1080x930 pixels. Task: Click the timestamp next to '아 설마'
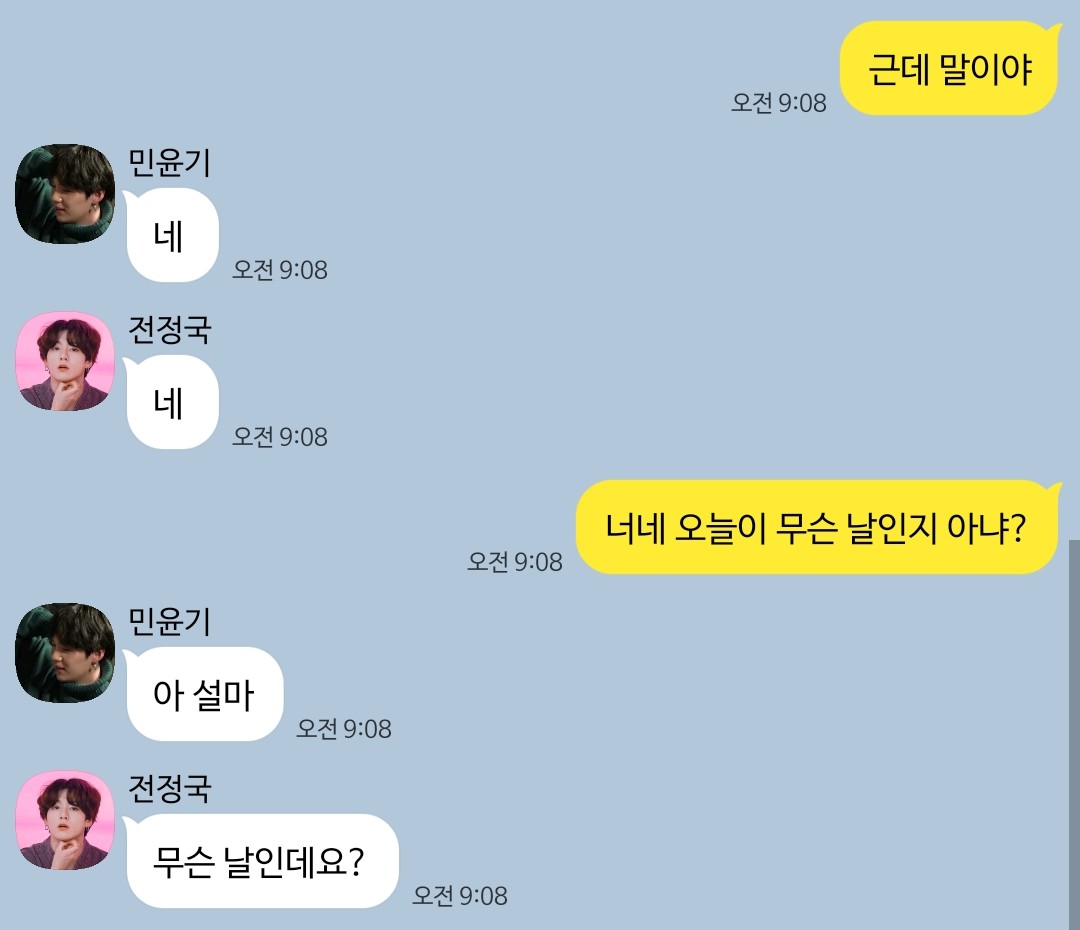tap(344, 728)
